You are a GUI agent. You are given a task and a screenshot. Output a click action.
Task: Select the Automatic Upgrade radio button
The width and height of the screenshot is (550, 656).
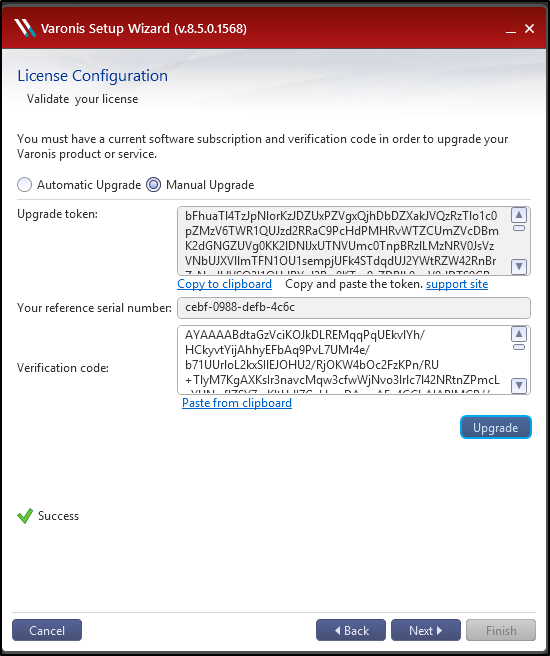[24, 184]
